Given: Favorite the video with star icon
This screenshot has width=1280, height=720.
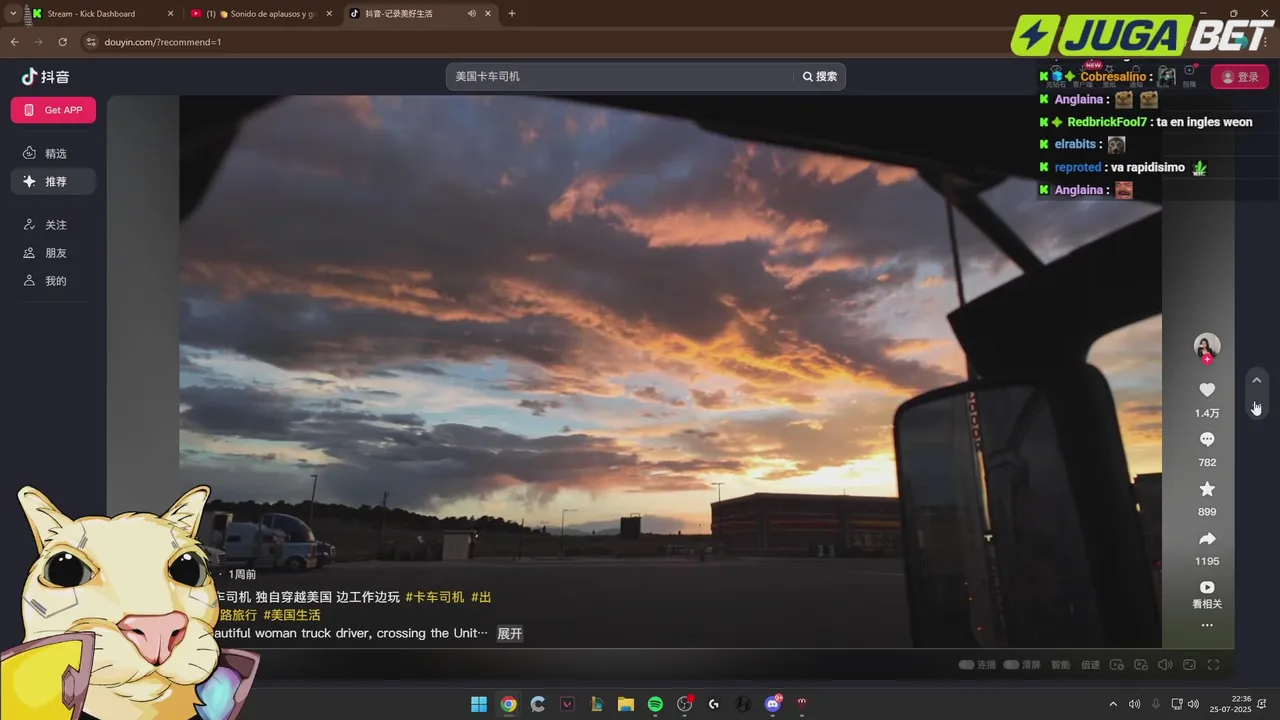Looking at the screenshot, I should 1207,489.
